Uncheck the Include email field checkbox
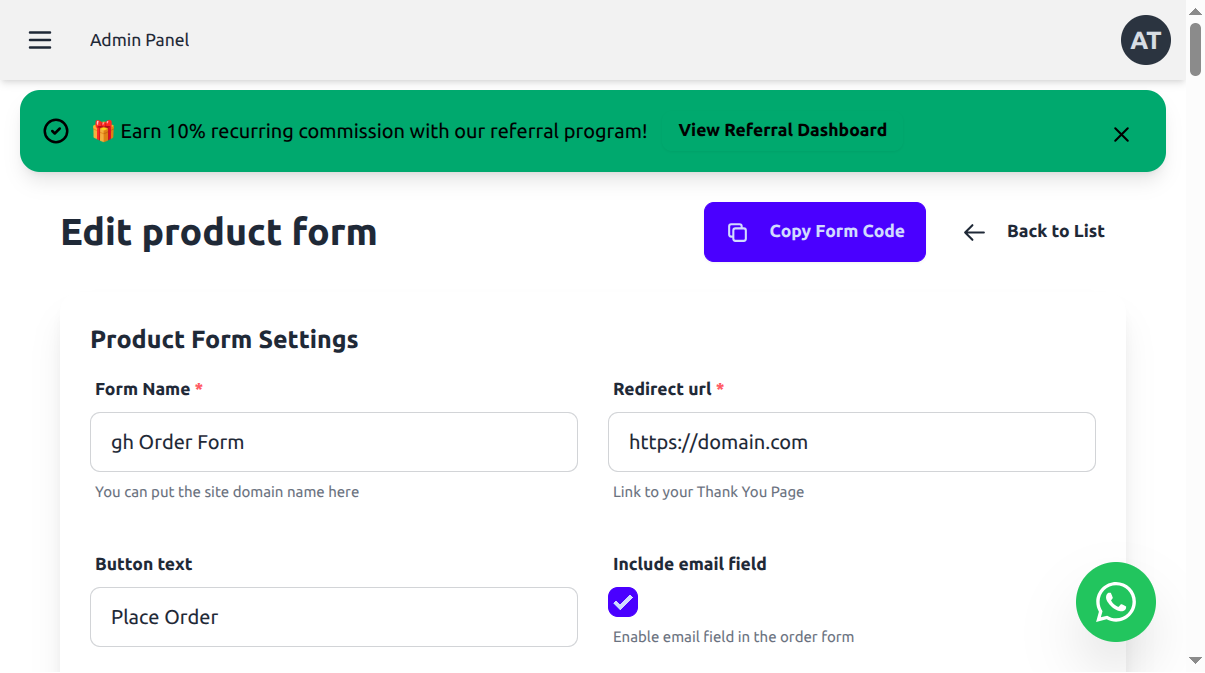1205x673 pixels. tap(623, 602)
